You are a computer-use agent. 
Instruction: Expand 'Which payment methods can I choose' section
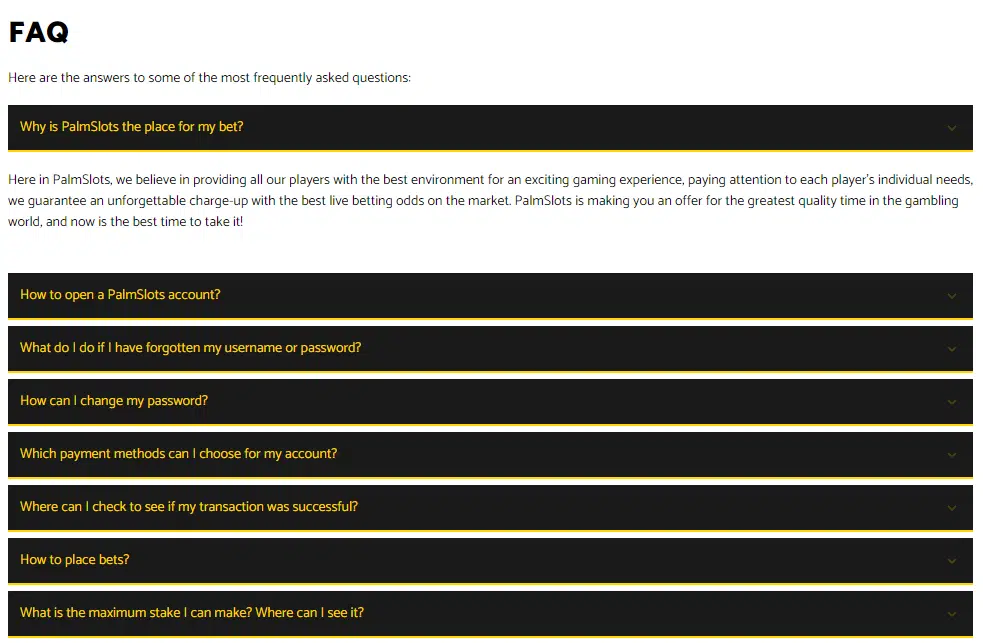pyautogui.click(x=490, y=454)
